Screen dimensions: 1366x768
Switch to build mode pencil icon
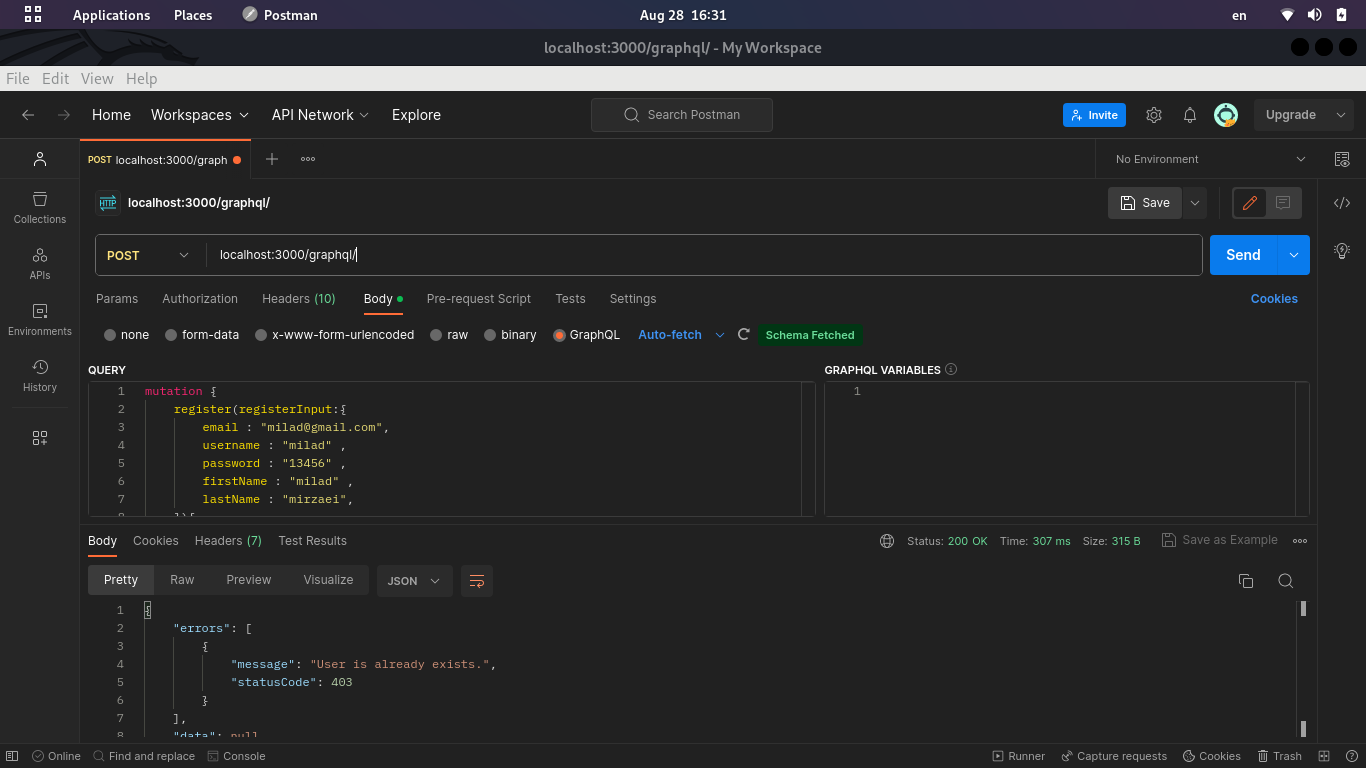click(1249, 203)
